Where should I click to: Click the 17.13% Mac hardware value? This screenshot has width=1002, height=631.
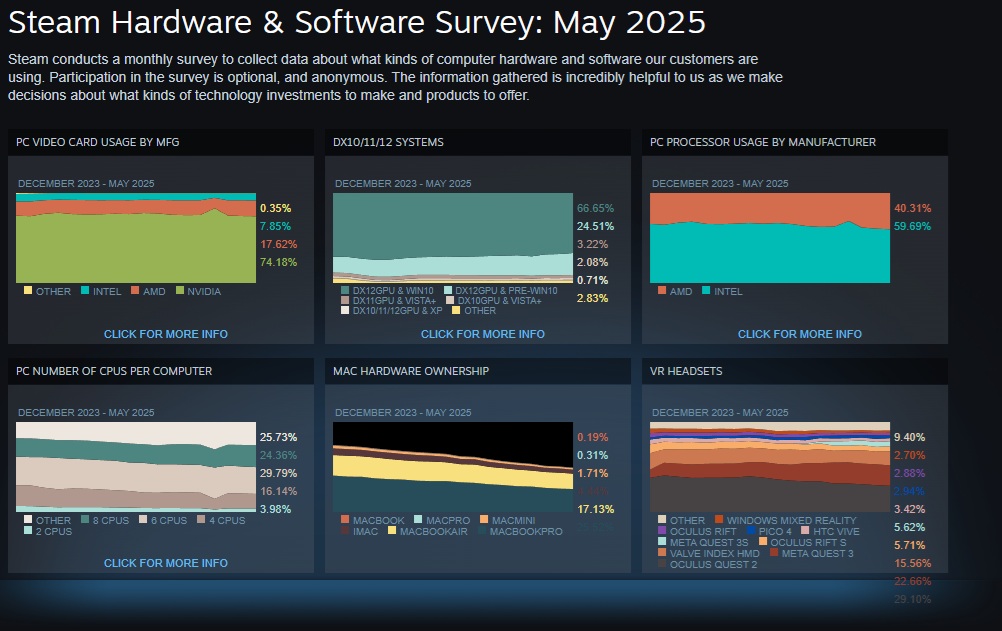tap(595, 509)
